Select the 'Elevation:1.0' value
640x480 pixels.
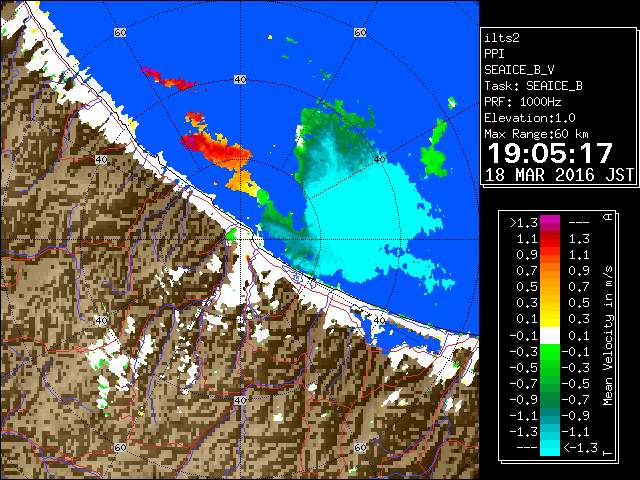point(530,118)
